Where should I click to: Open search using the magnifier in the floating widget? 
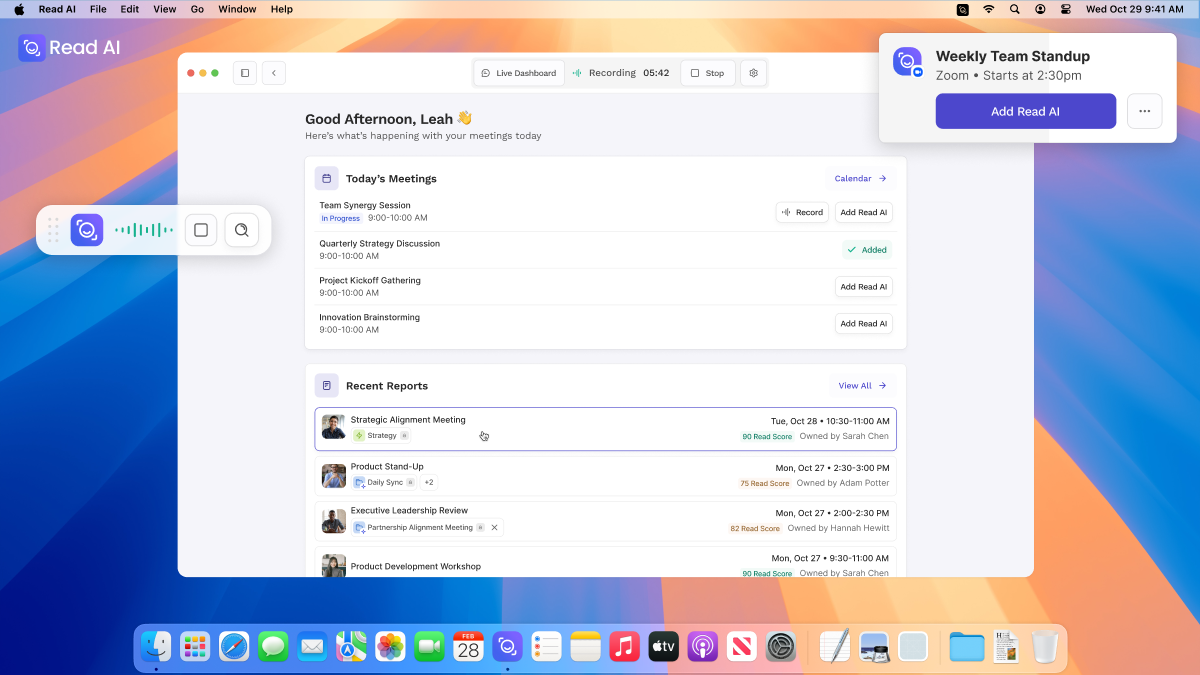241,229
